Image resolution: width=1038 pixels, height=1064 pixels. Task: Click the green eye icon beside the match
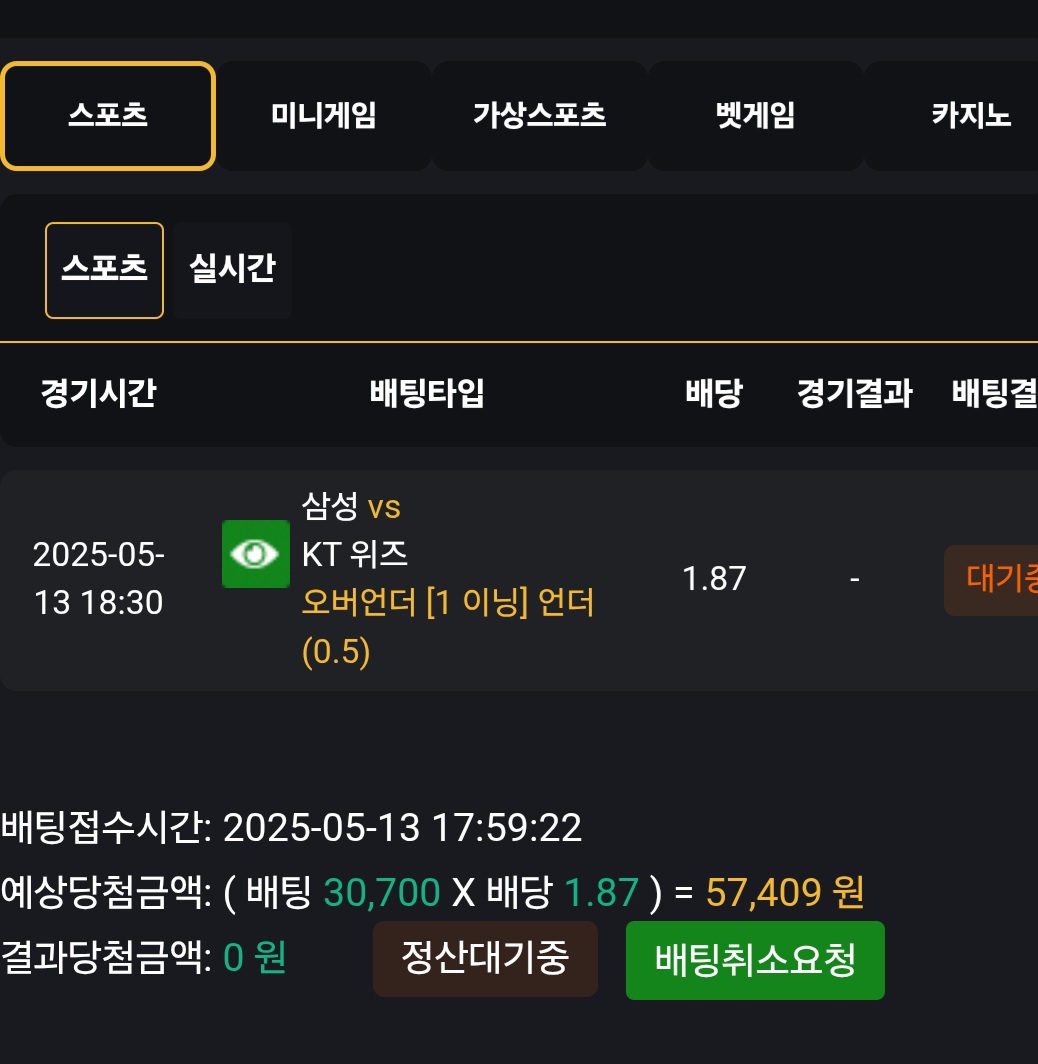256,554
